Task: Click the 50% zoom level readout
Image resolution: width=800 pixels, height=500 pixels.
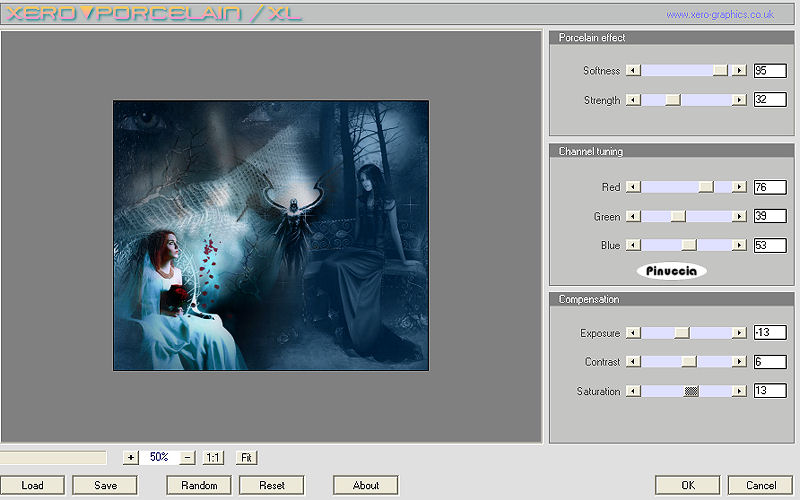Action: point(159,457)
